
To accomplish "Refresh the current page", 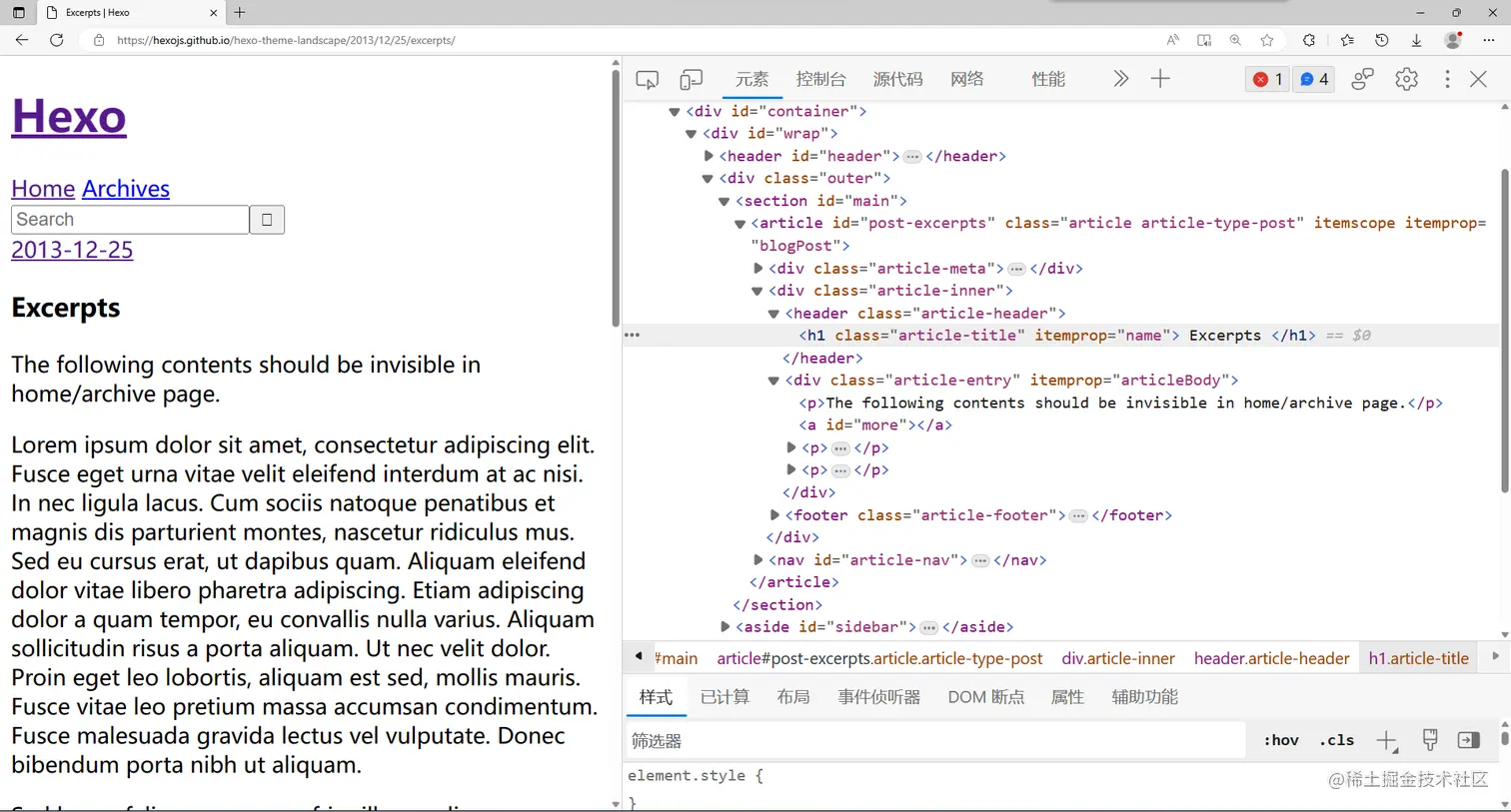I will point(57,40).
